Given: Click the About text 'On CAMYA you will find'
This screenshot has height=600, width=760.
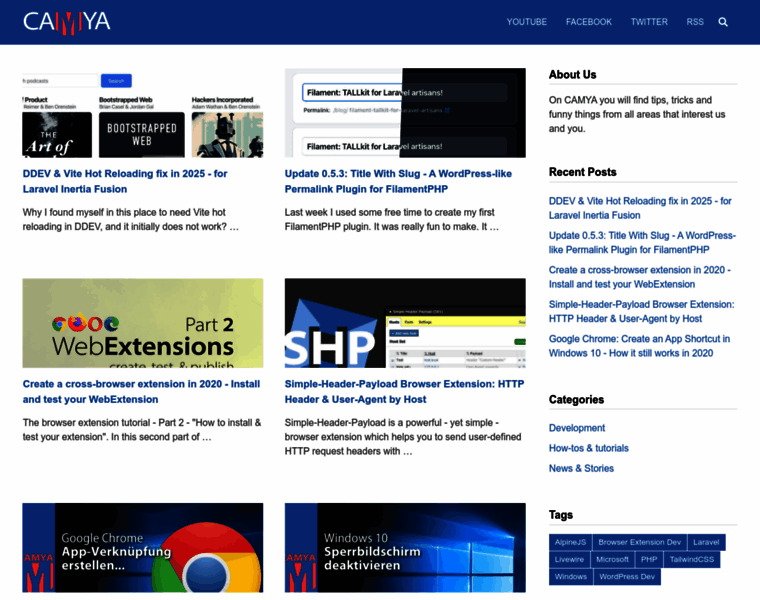Looking at the screenshot, I should [x=637, y=114].
